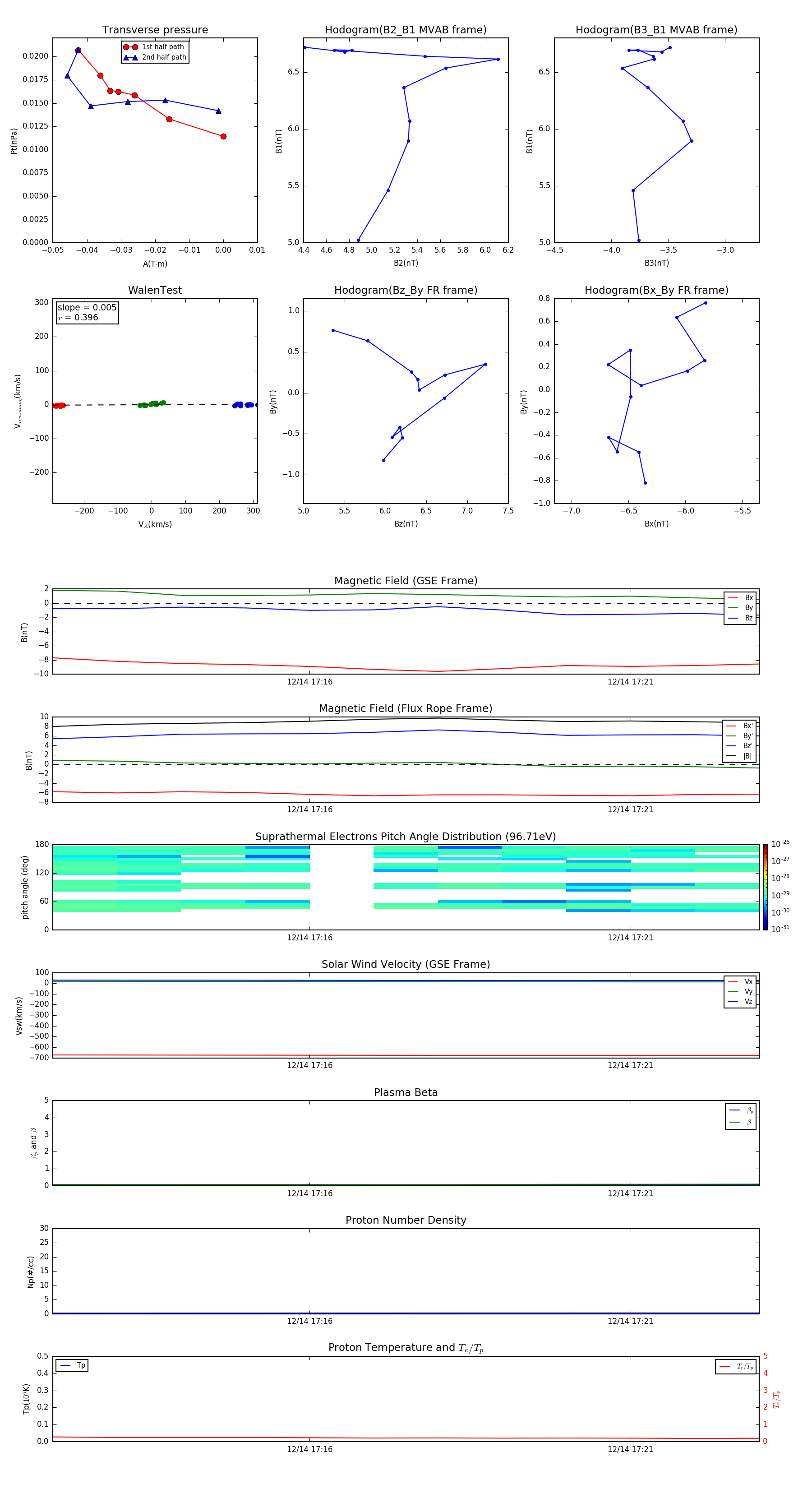Click the 'Magnetic Field (Flux Rope Frame)' title
Image resolution: width=812 pixels, height=1489 pixels.
[x=406, y=709]
